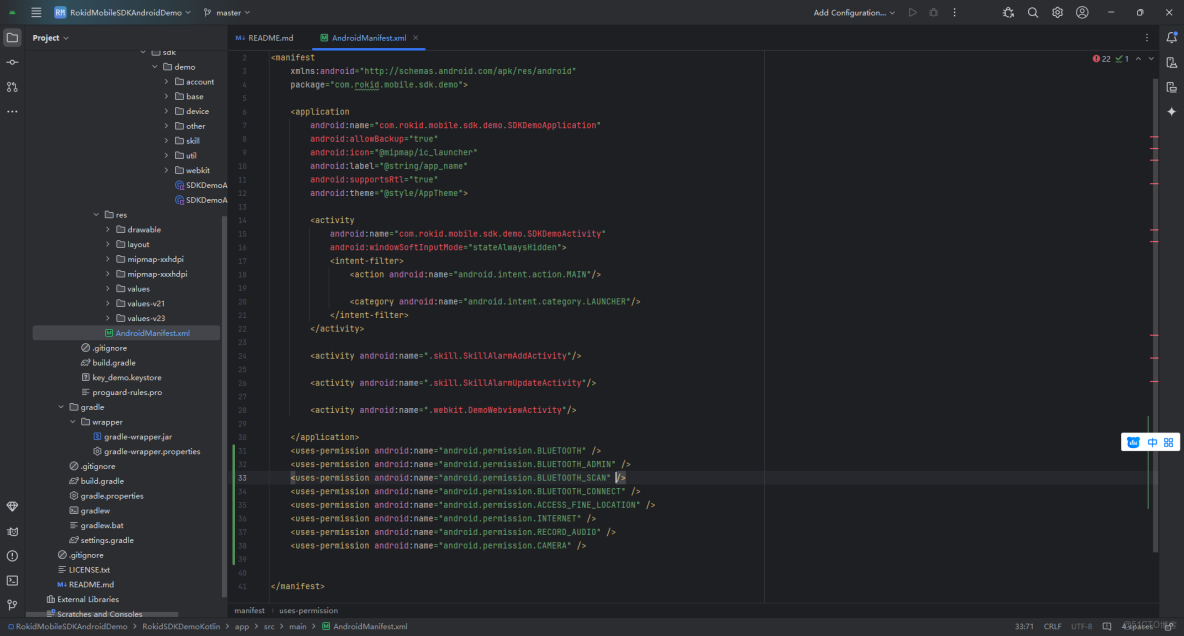This screenshot has width=1184, height=636.
Task: Open the master branch dropdown
Action: coord(228,13)
